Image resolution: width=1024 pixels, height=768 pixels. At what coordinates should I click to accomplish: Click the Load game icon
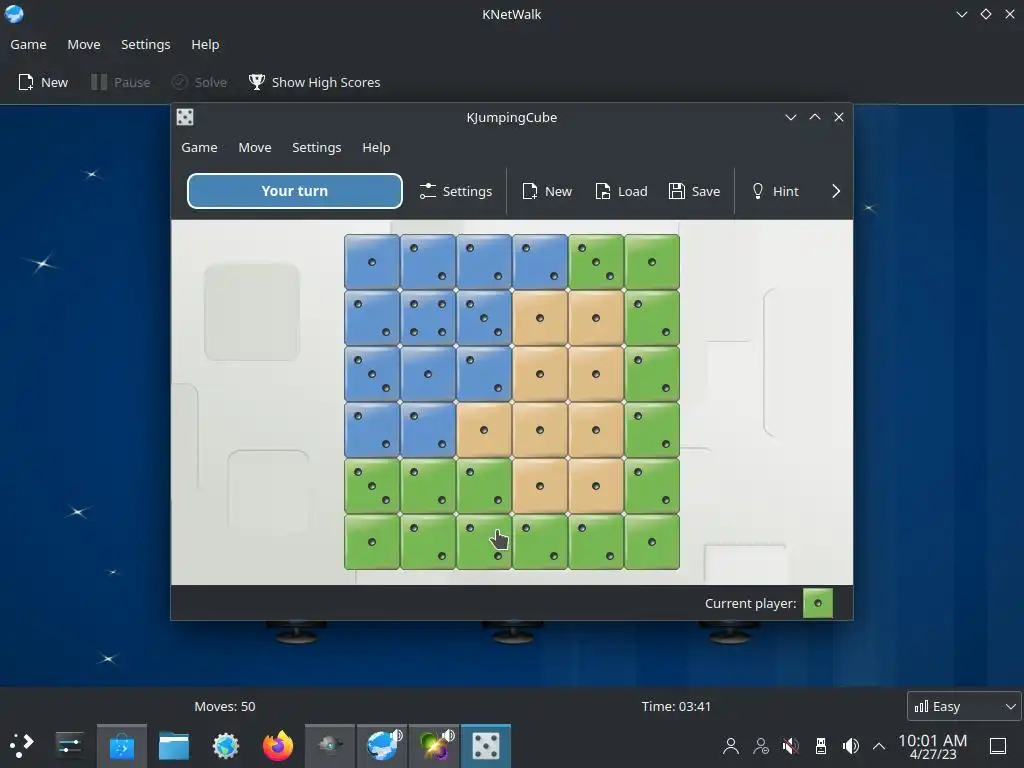click(602, 191)
